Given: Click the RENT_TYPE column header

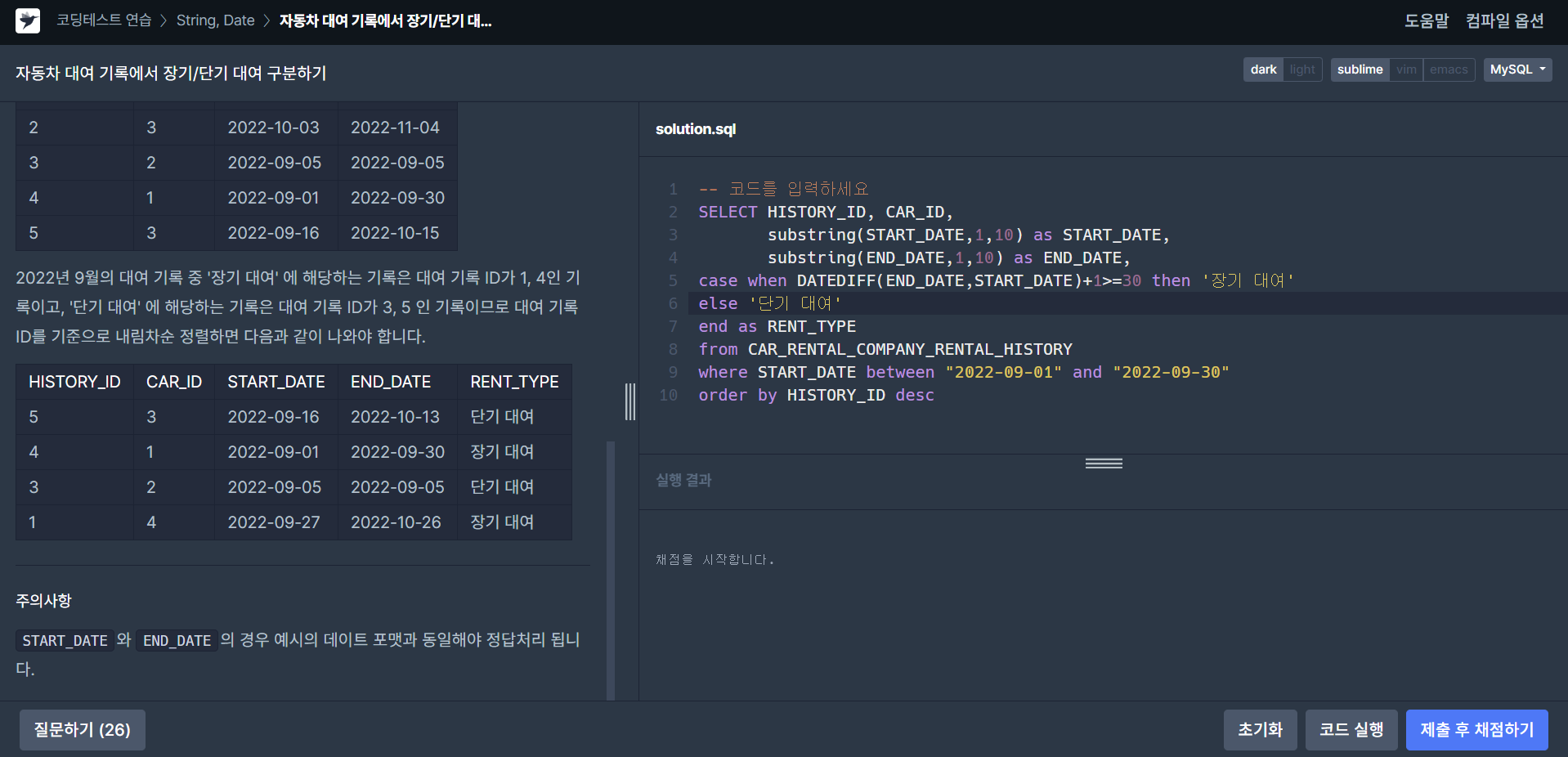Looking at the screenshot, I should click(514, 382).
